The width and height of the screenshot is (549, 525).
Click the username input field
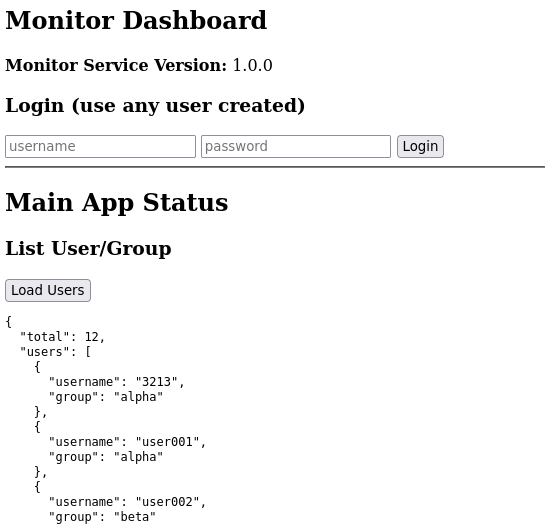(100, 146)
